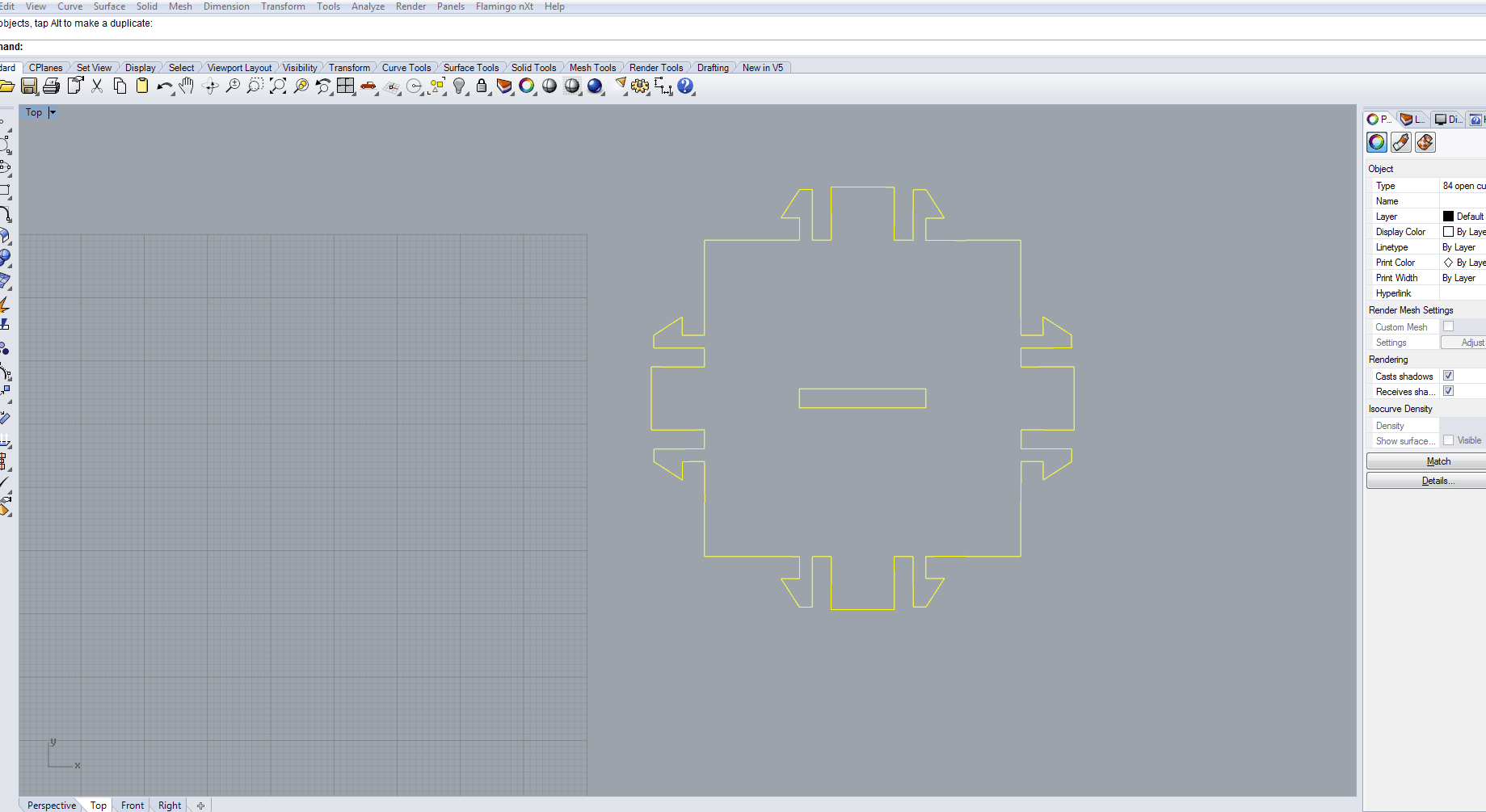
Task: Open the Layers panel tab
Action: (x=1412, y=120)
